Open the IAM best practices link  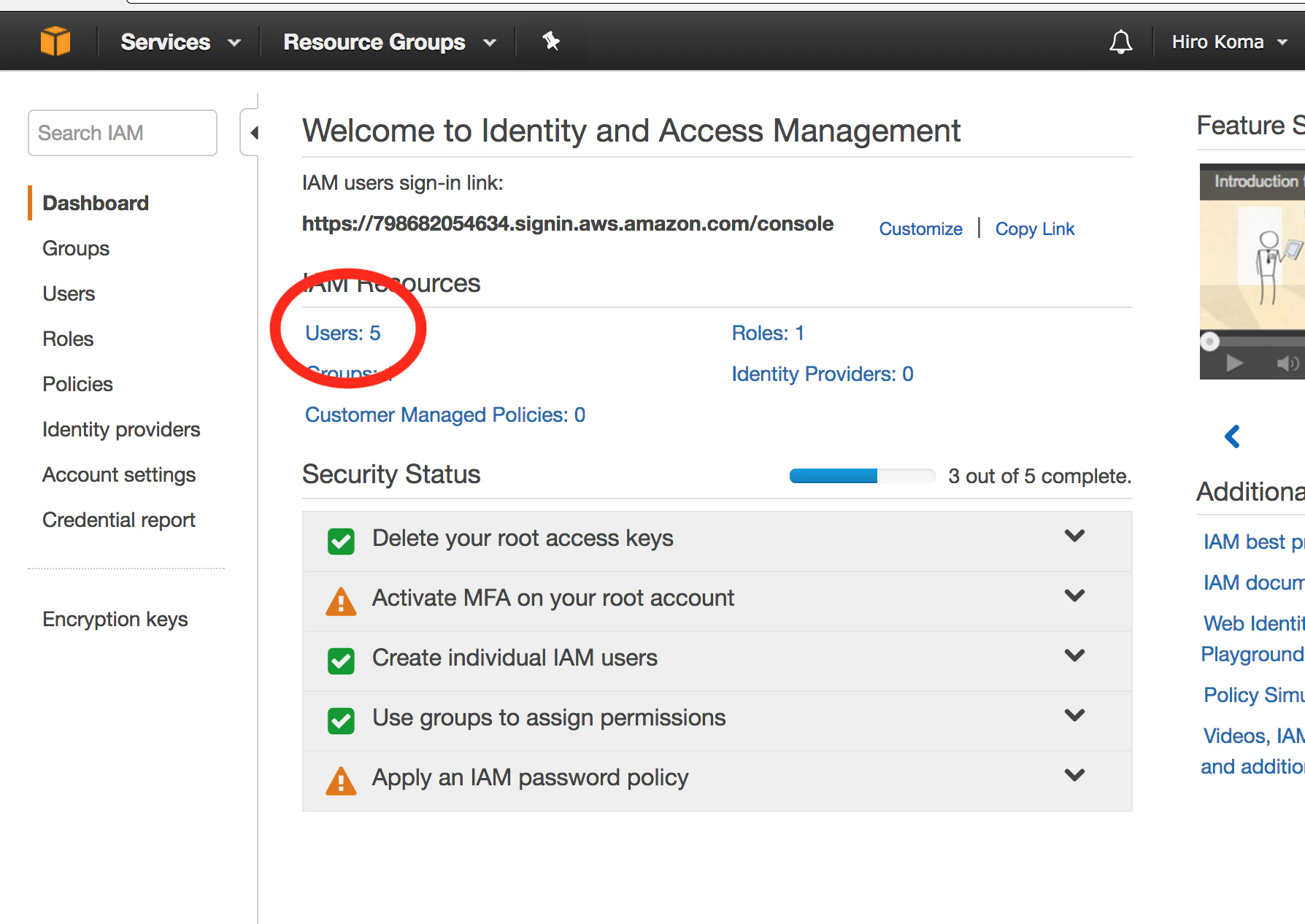1254,542
